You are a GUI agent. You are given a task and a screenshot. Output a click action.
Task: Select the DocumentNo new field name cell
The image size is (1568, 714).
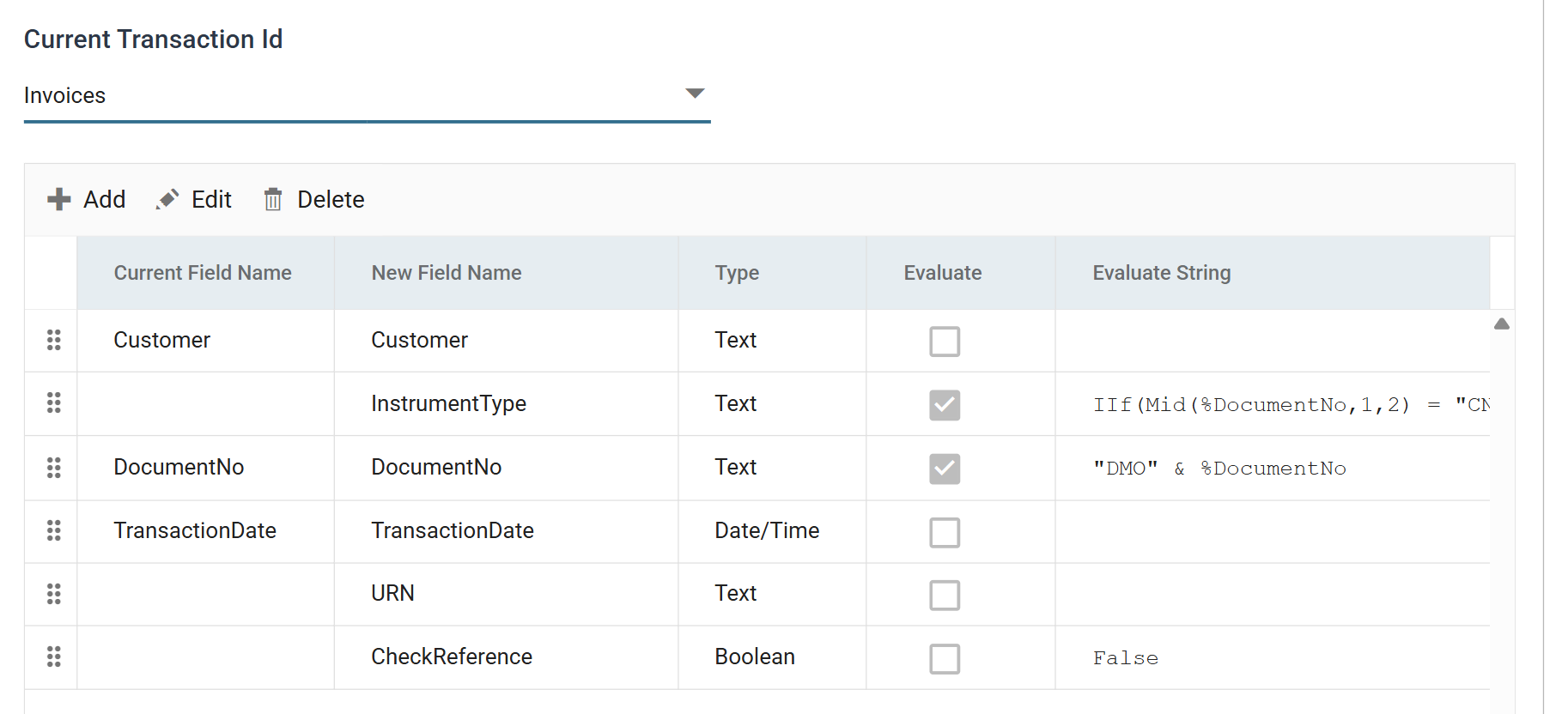point(506,467)
